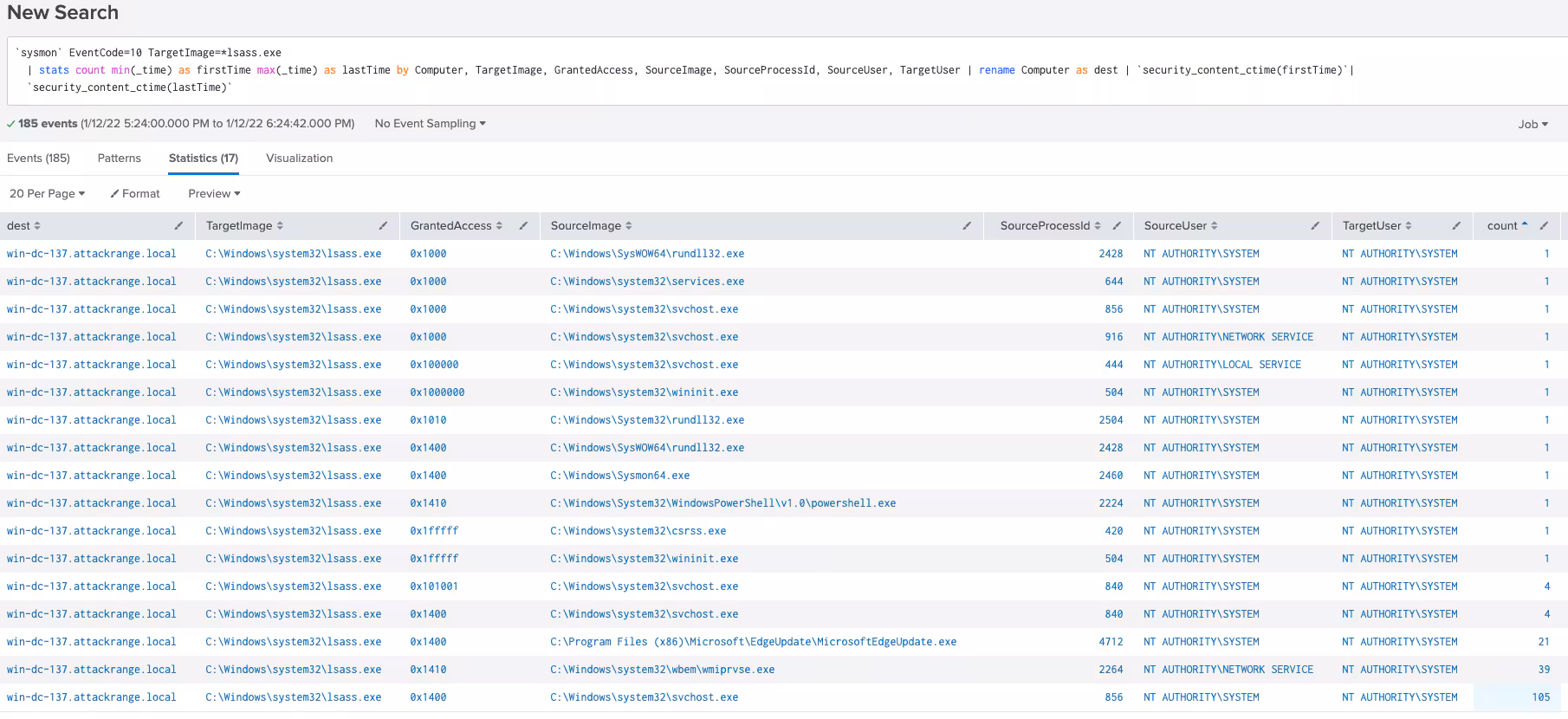The height and width of the screenshot is (719, 1568).
Task: Click the pencil icon for TargetImage column
Action: (383, 226)
